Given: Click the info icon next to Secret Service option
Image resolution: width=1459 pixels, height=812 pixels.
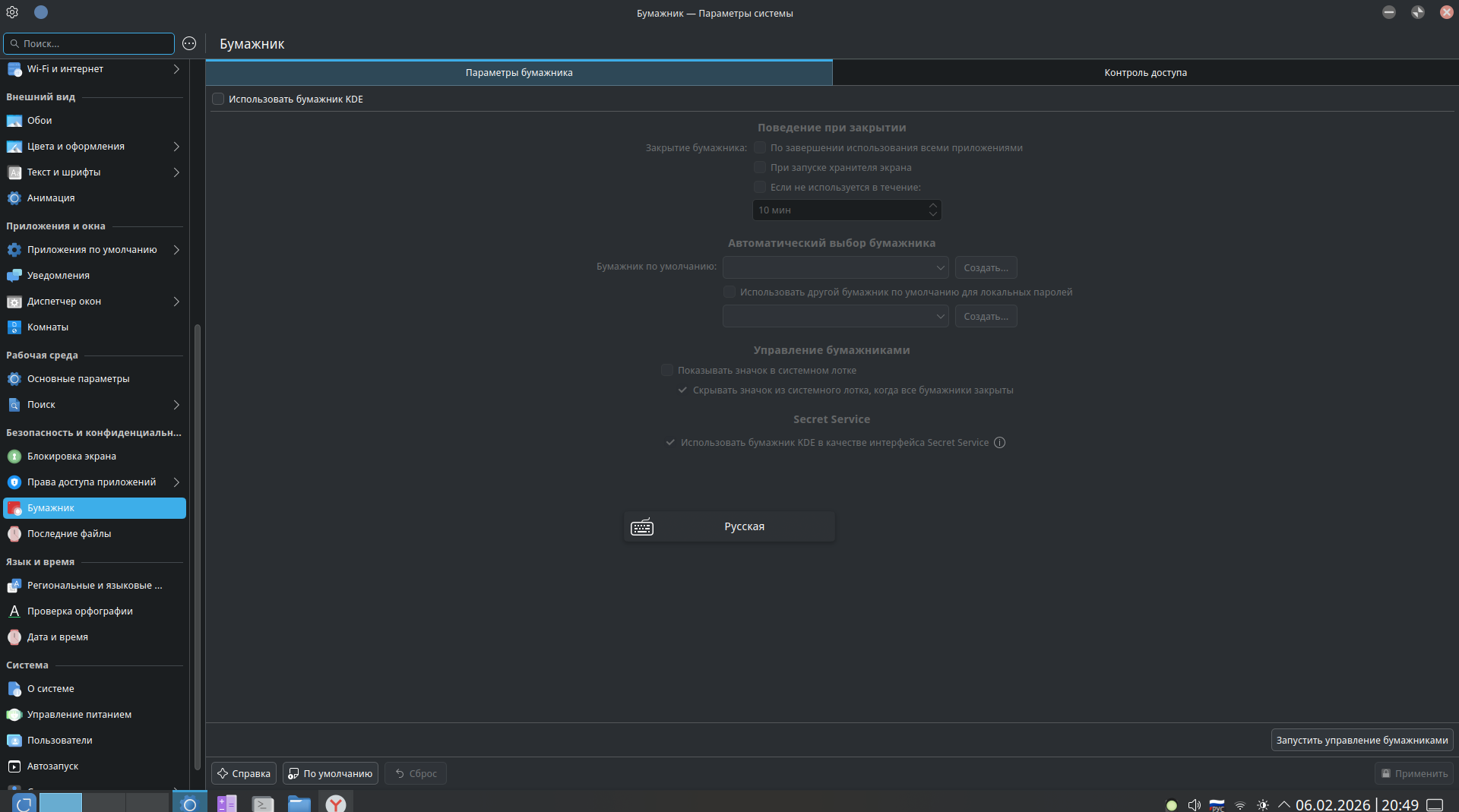Looking at the screenshot, I should [1000, 443].
